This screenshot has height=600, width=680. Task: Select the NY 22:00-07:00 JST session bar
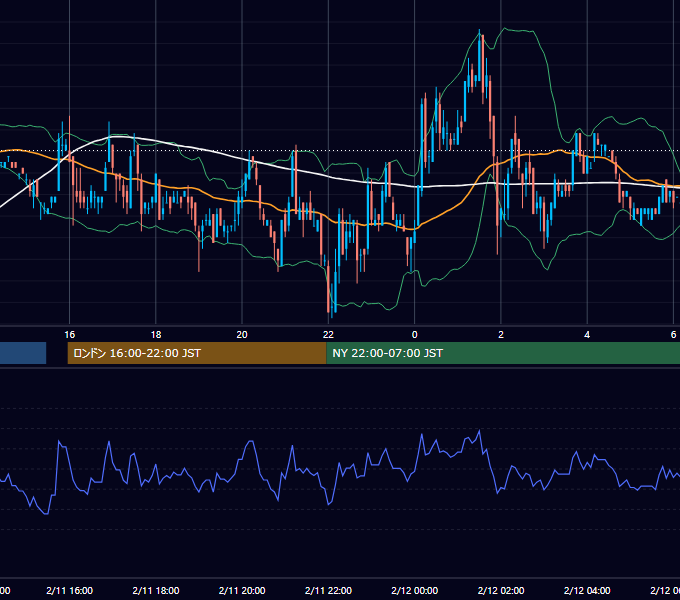[x=503, y=353]
